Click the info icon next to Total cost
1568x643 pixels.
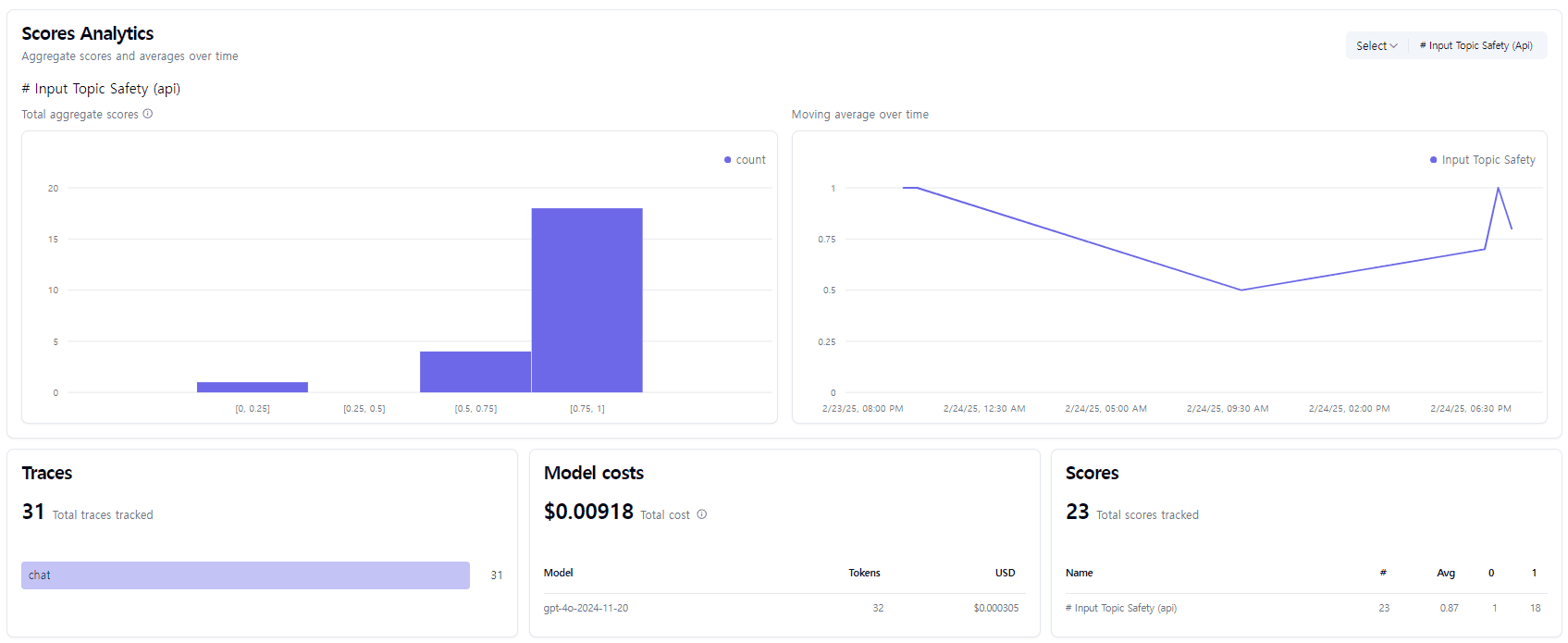pos(702,514)
